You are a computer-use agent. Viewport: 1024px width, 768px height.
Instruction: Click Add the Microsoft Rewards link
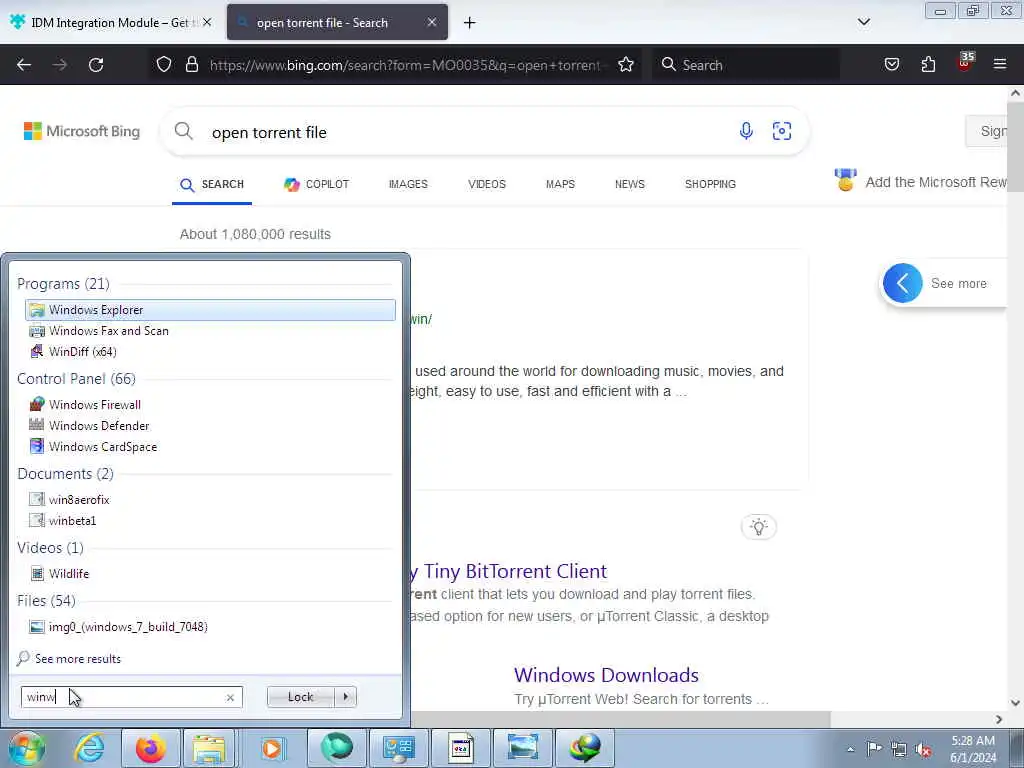click(x=936, y=182)
